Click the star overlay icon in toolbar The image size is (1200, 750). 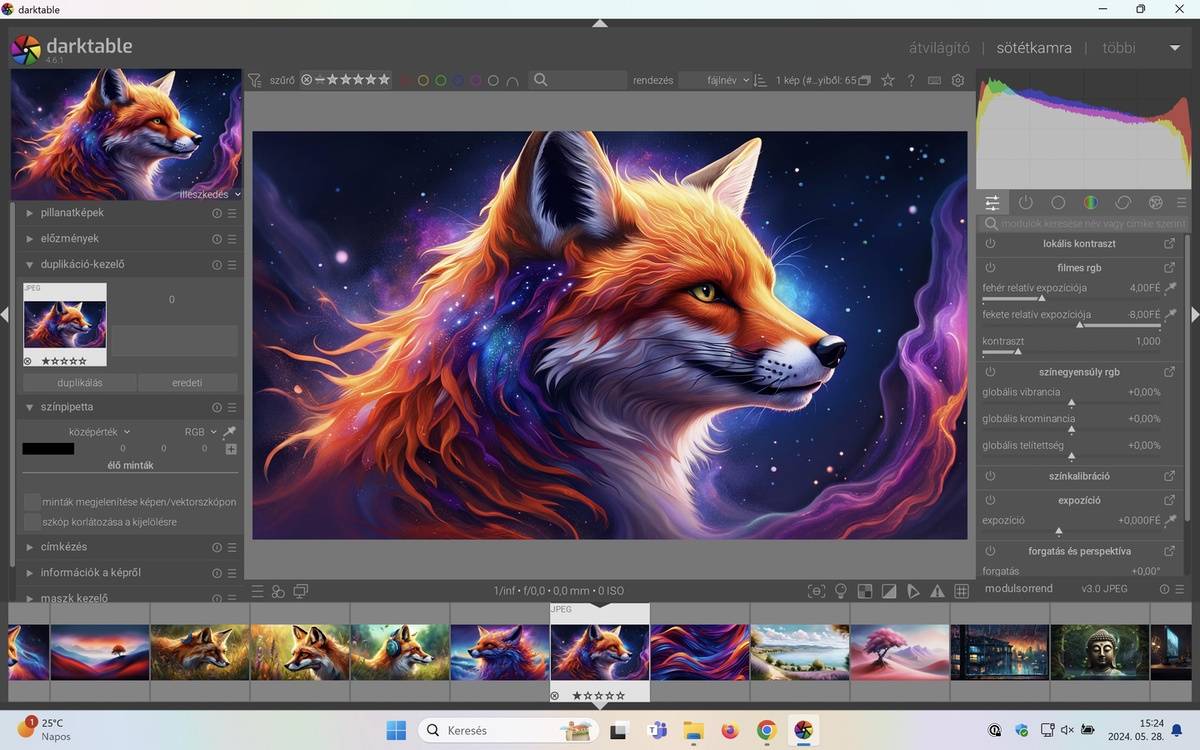(887, 80)
